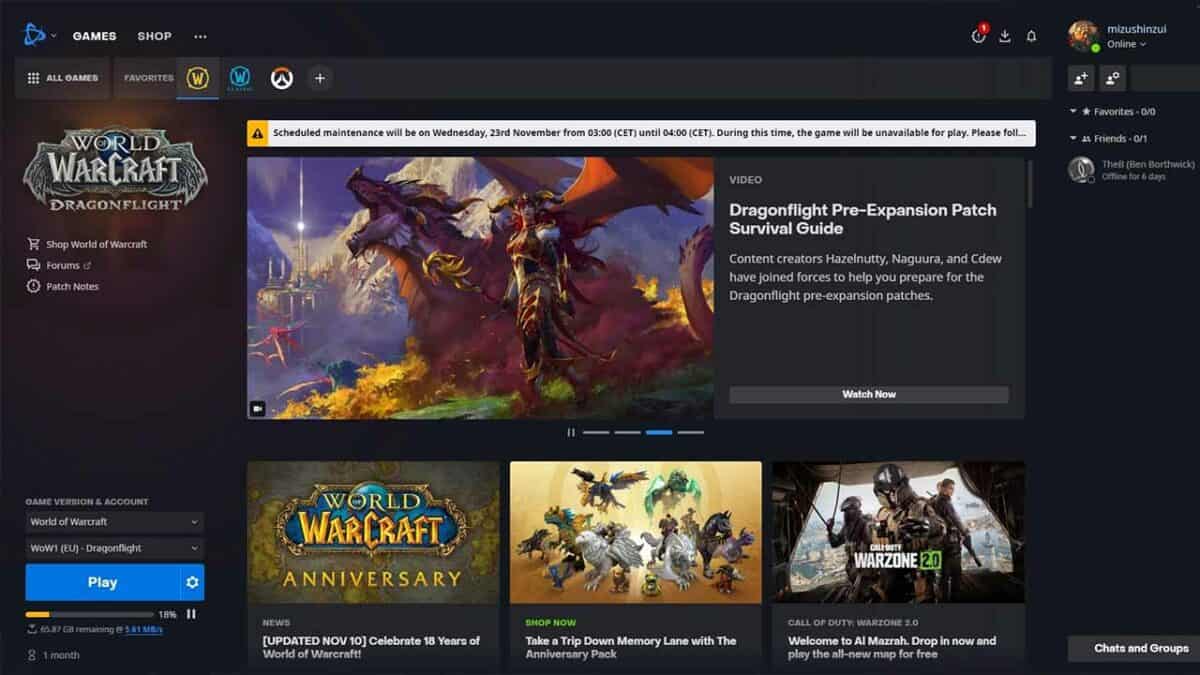The image size is (1200, 675).
Task: Focus the friends search field
Action: click(x=1165, y=78)
